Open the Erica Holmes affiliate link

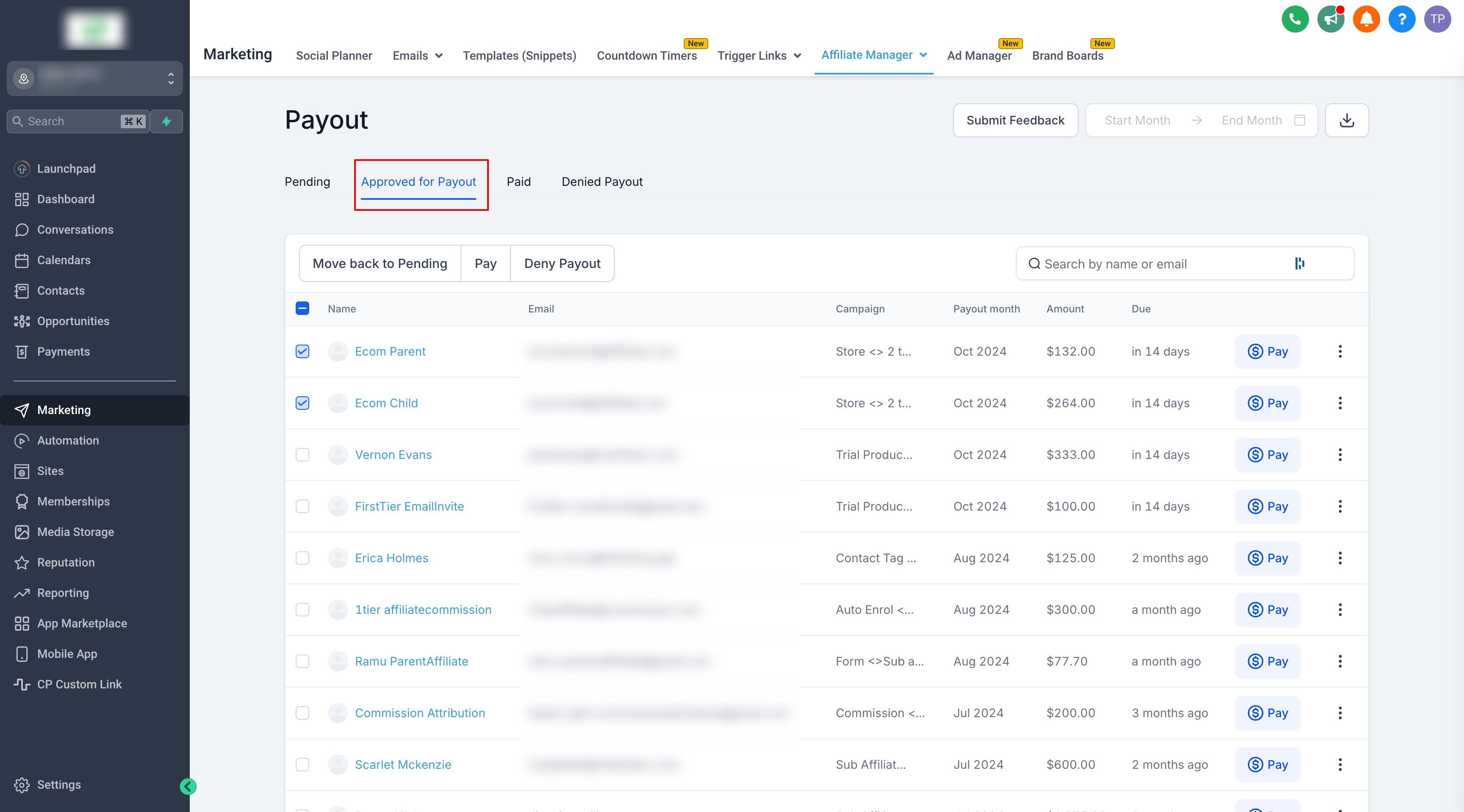coord(391,558)
